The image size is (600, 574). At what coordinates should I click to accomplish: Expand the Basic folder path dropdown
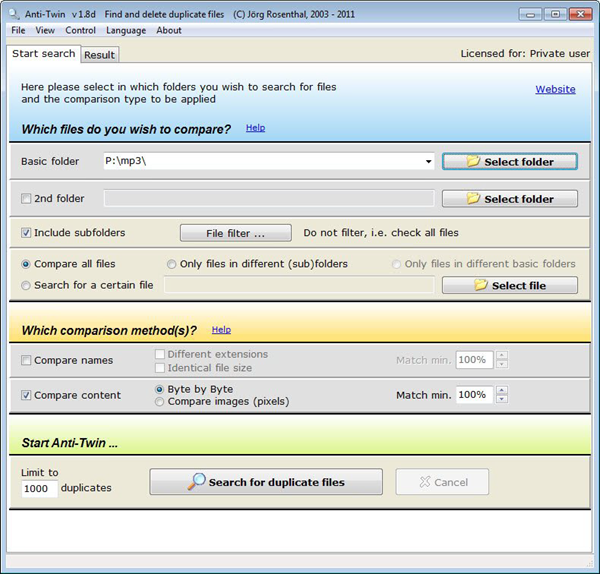tap(428, 161)
